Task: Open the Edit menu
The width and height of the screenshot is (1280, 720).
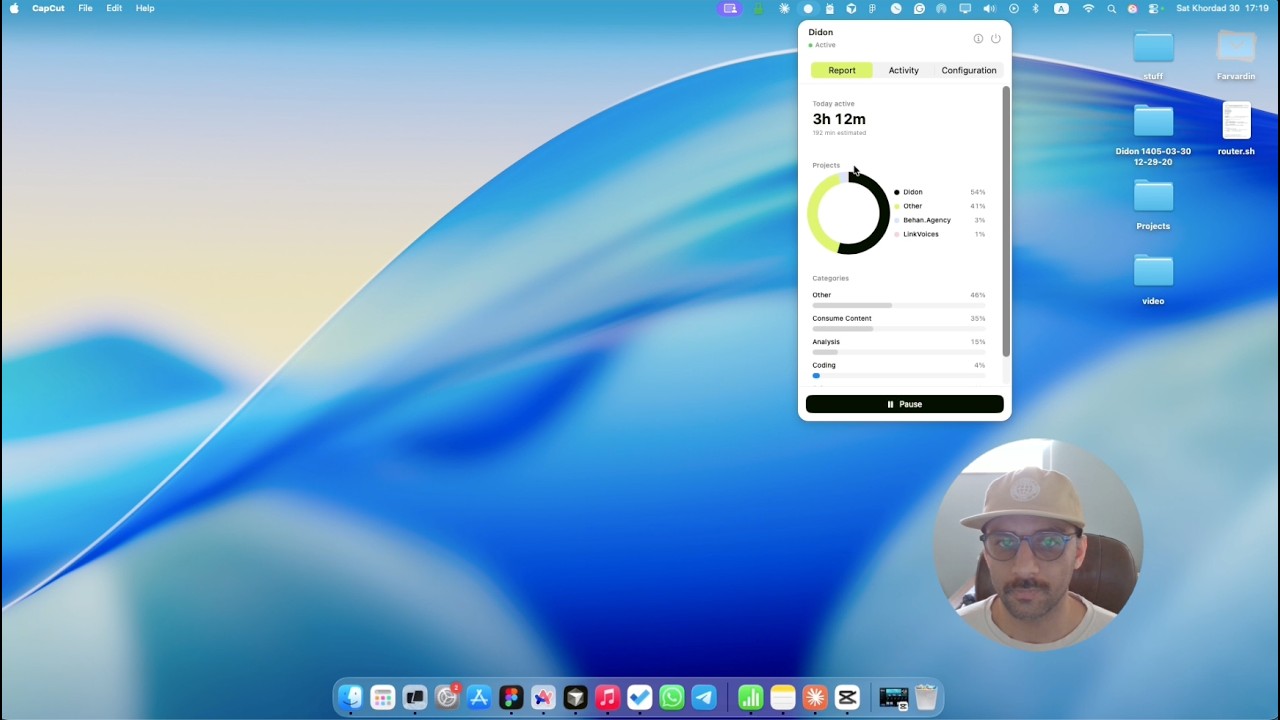Action: pyautogui.click(x=114, y=8)
